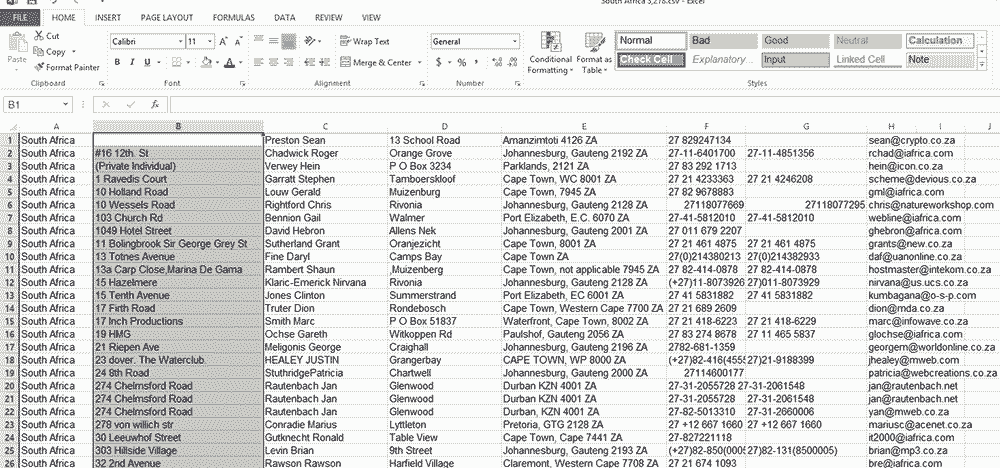Open fill color dropdown arrow
The height and width of the screenshot is (468, 1000).
tap(217, 62)
